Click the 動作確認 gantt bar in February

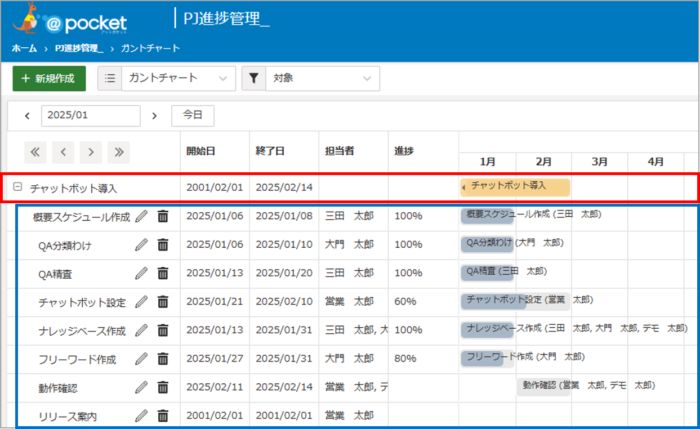pyautogui.click(x=543, y=387)
